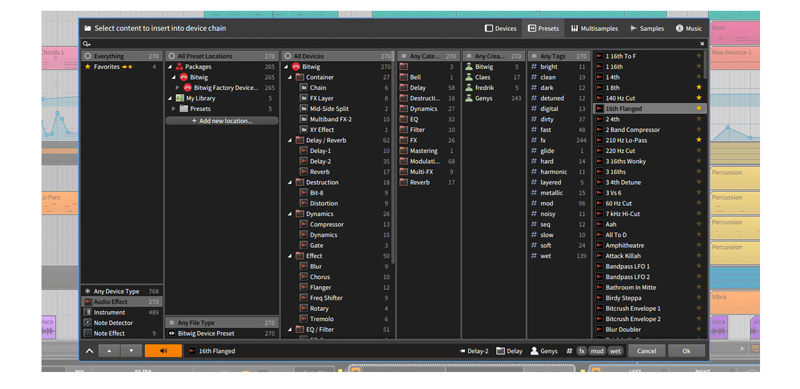This screenshot has height=389, width=800.
Task: Select the Compressor device
Action: pos(337,225)
